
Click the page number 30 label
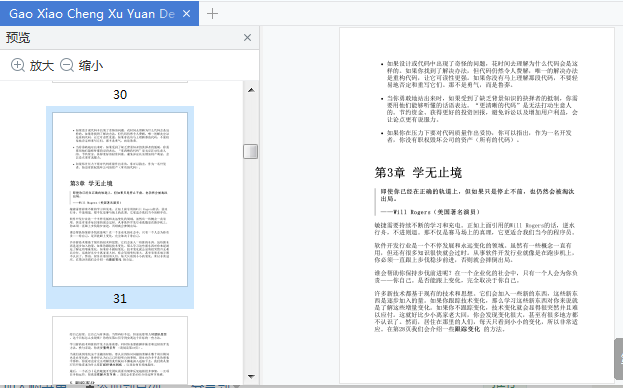coord(120,95)
